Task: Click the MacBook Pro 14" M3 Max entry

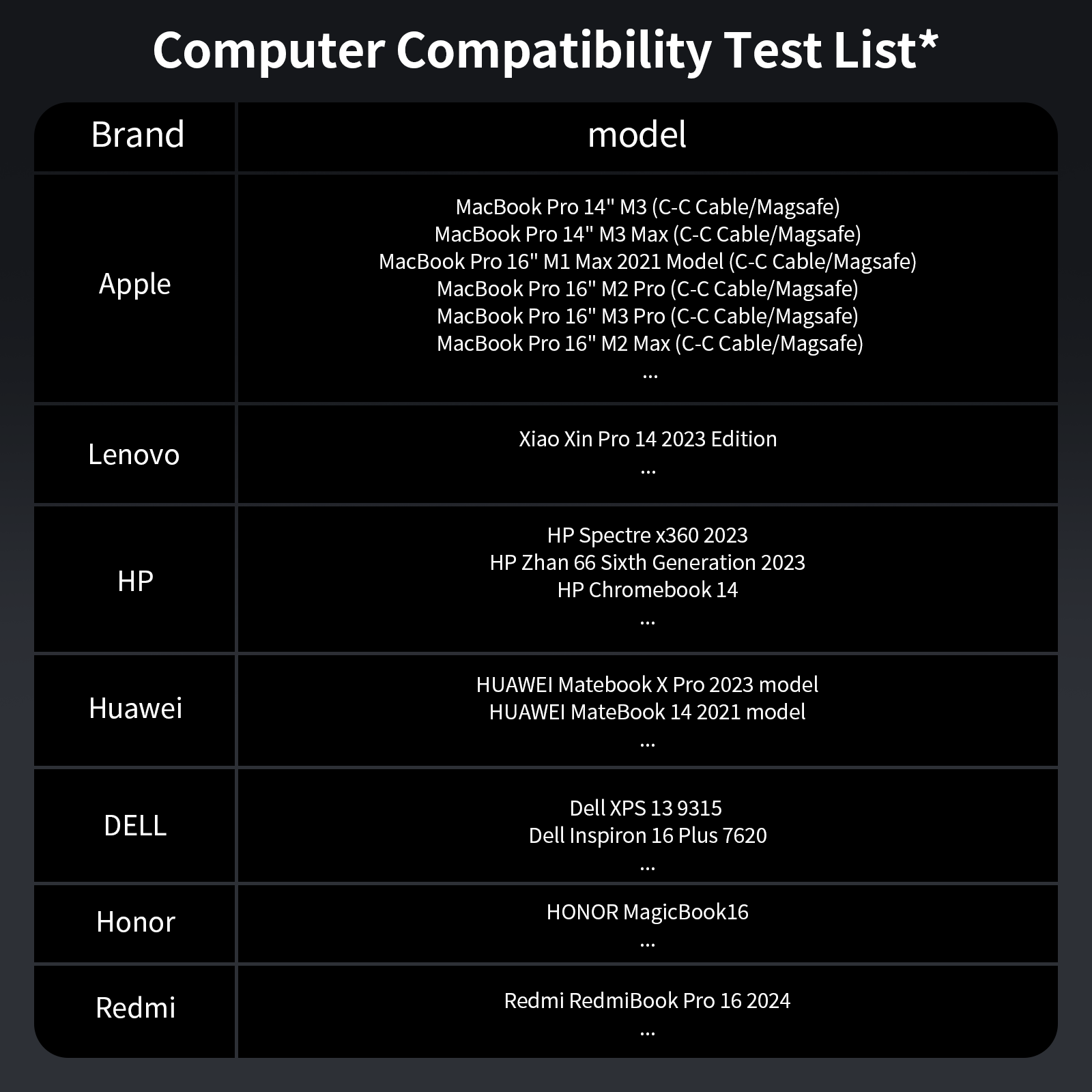Action: [647, 234]
